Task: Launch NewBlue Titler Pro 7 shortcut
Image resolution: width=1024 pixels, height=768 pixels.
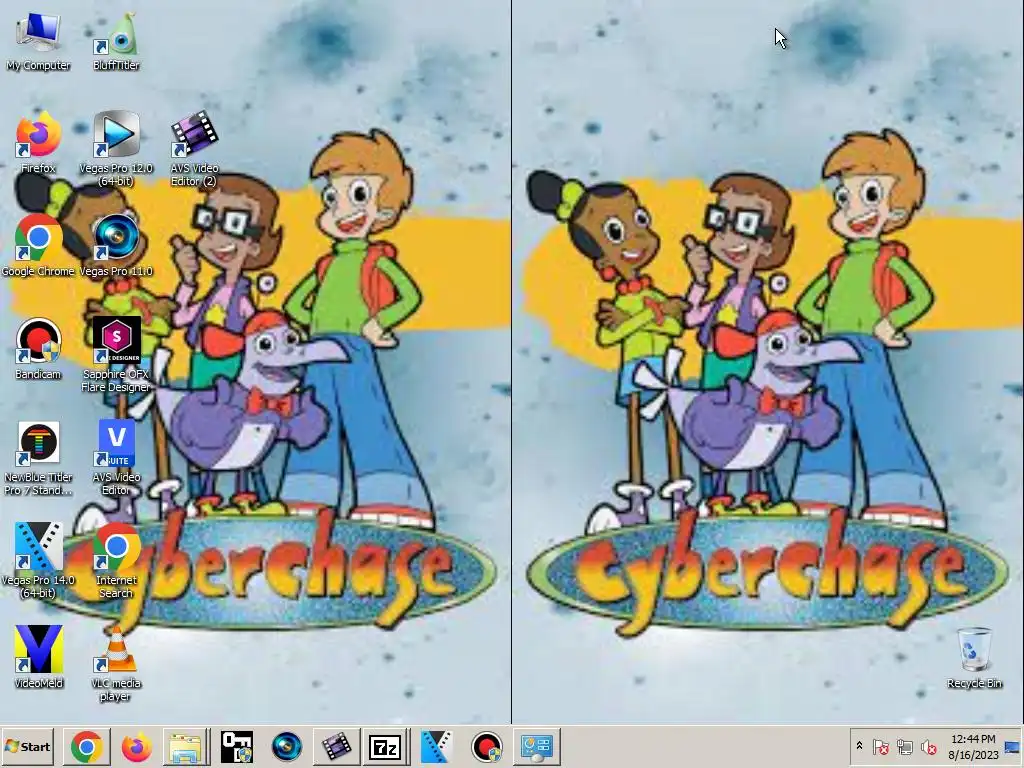Action: (38, 458)
